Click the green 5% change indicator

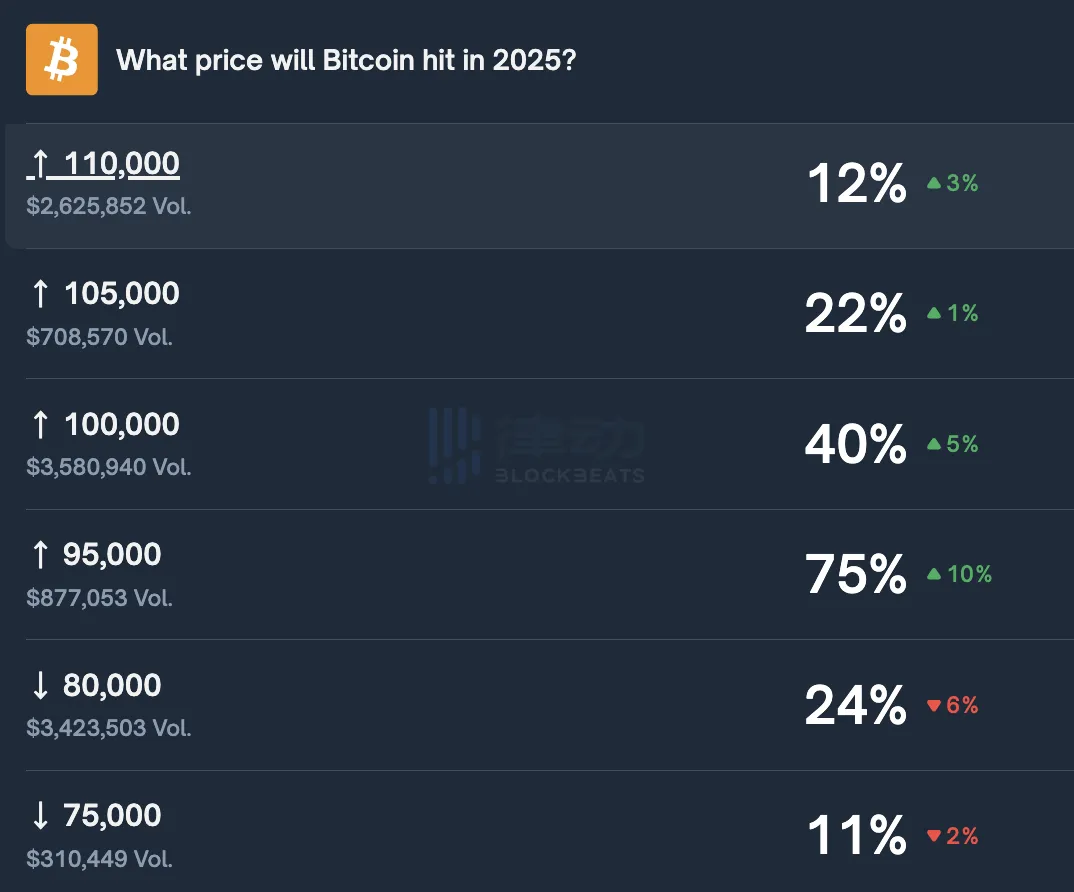tap(952, 444)
